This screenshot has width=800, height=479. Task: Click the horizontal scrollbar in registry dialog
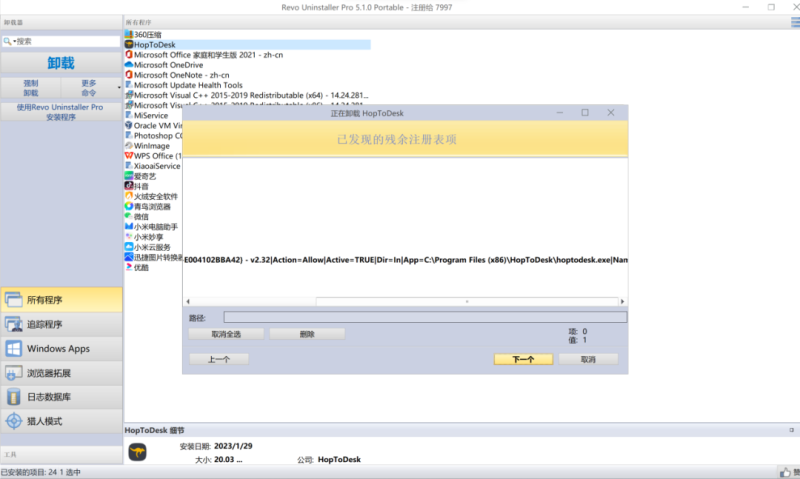[x=466, y=301]
